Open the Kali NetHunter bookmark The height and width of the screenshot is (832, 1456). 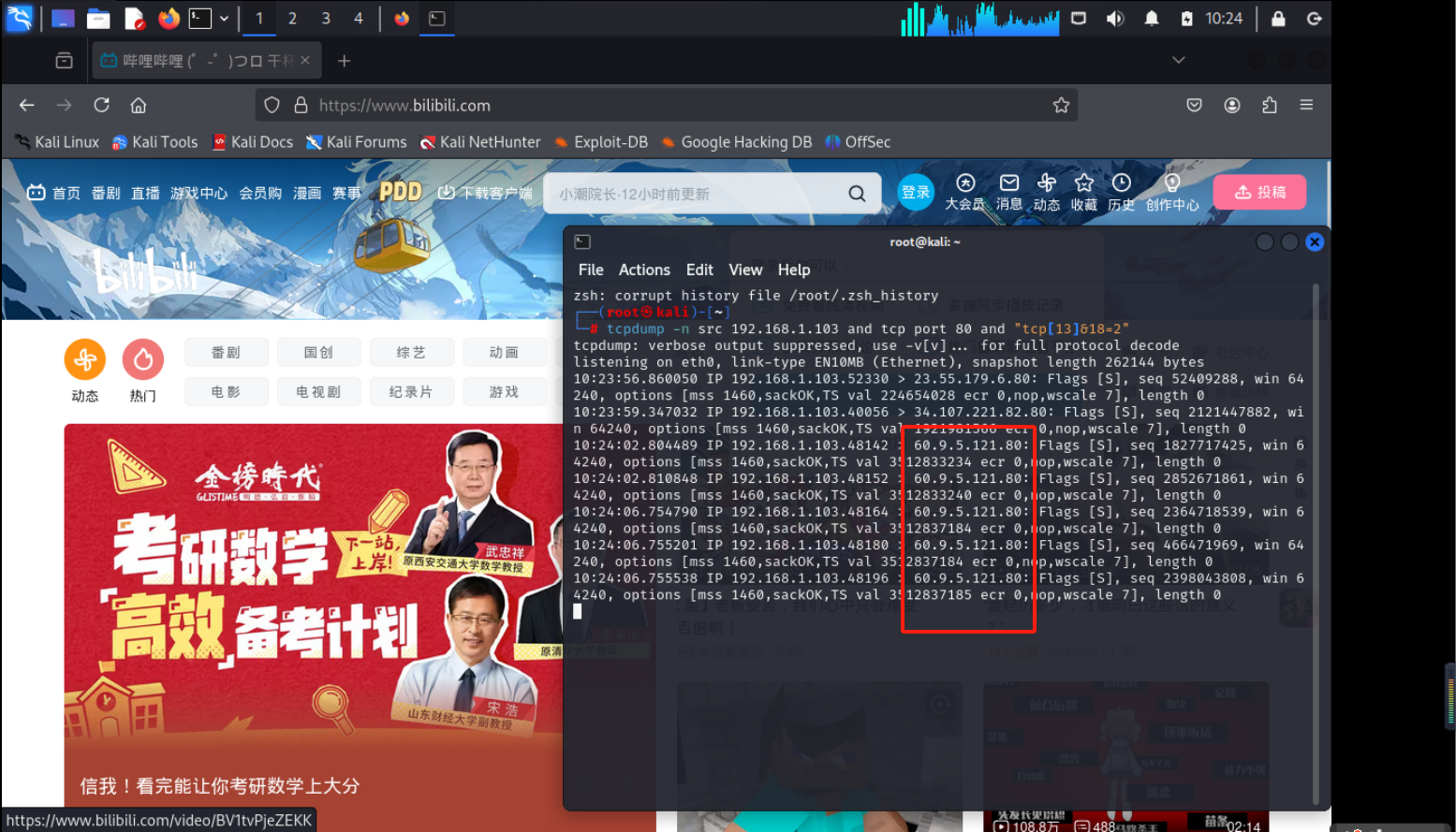[480, 142]
